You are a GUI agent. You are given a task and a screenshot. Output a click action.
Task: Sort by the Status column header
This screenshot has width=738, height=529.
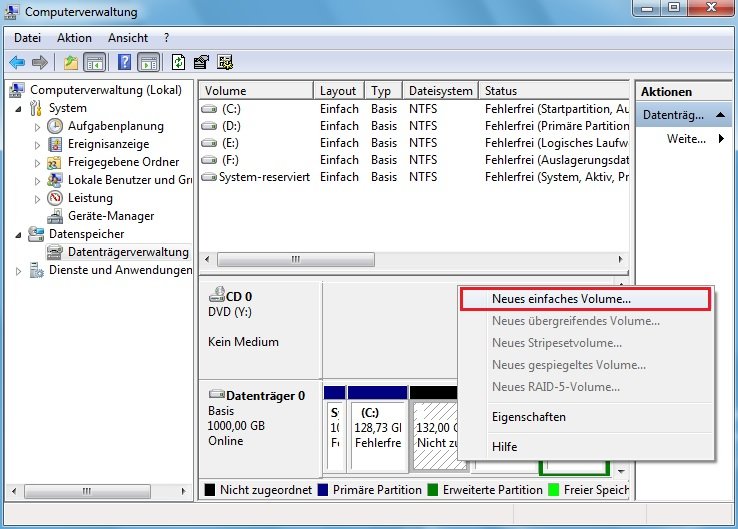tap(554, 90)
